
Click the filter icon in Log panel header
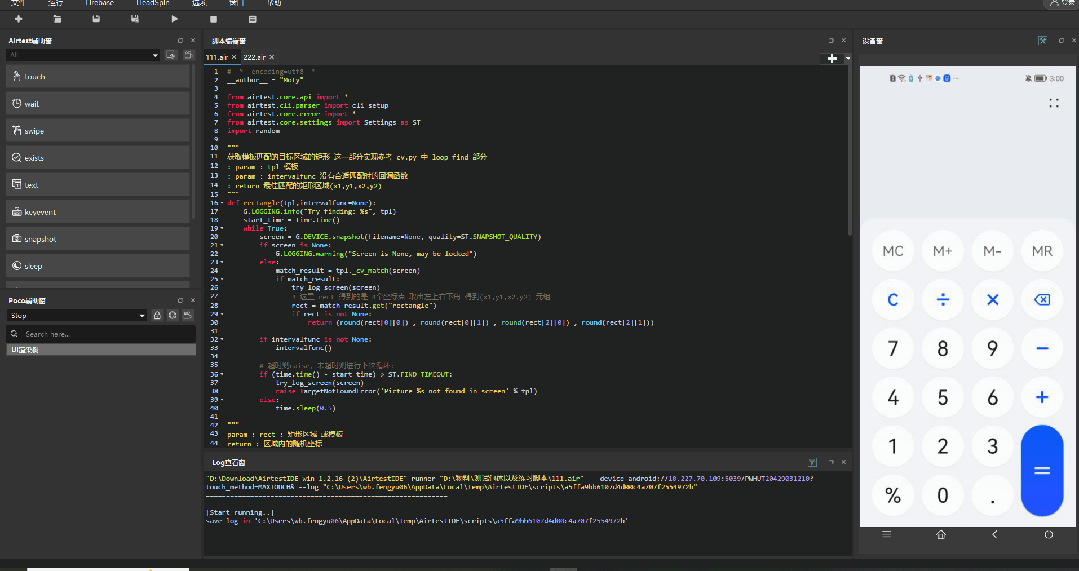[813, 462]
